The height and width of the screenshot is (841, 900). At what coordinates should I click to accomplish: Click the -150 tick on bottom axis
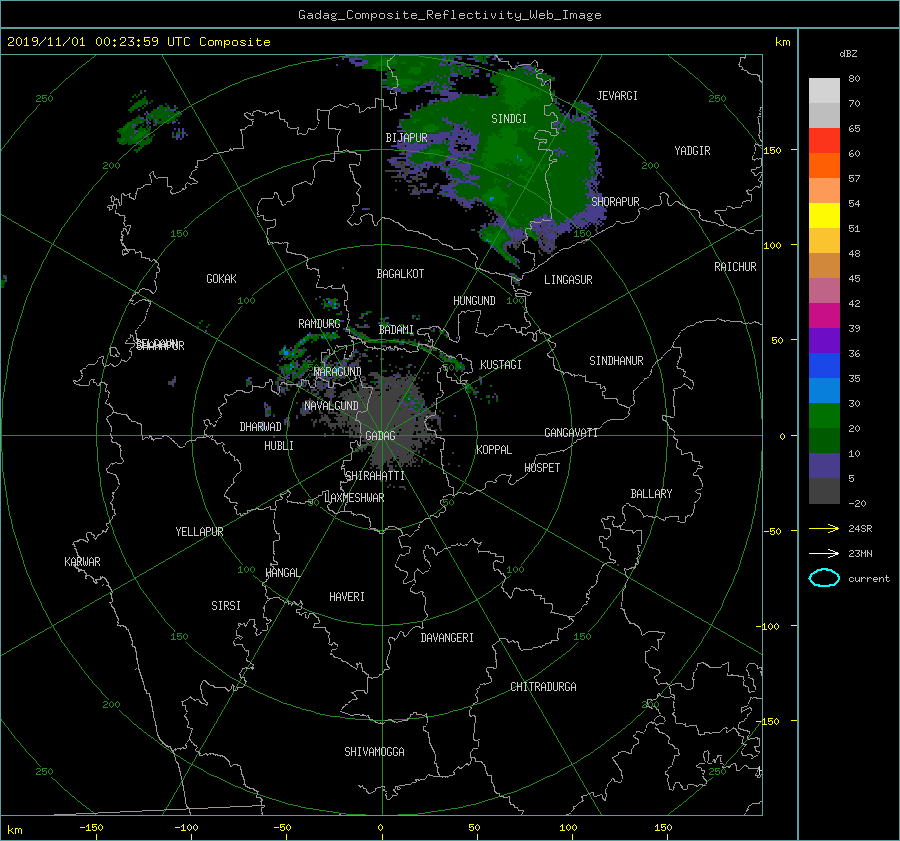(91, 828)
